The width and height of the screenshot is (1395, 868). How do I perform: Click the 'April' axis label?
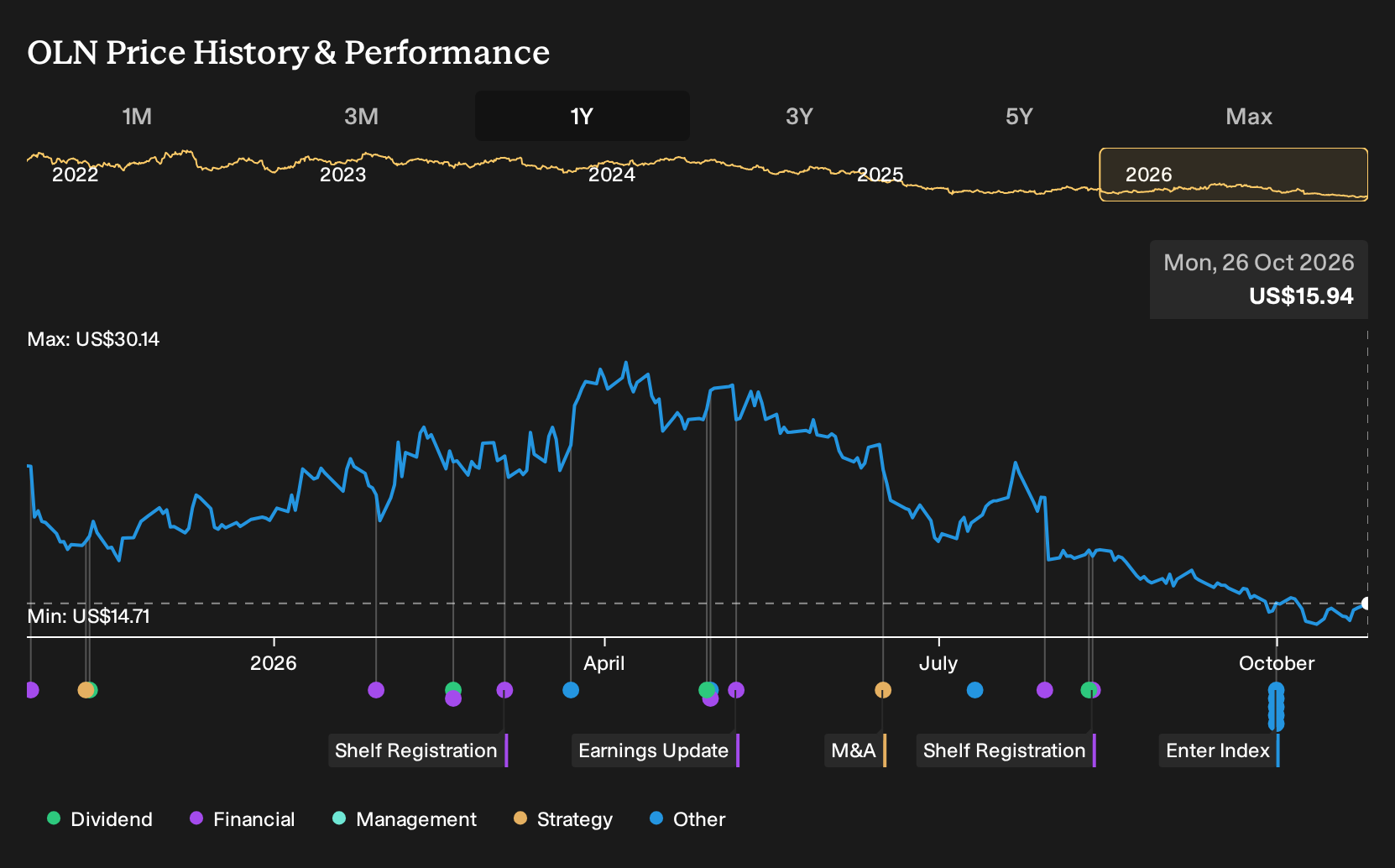[x=604, y=663]
